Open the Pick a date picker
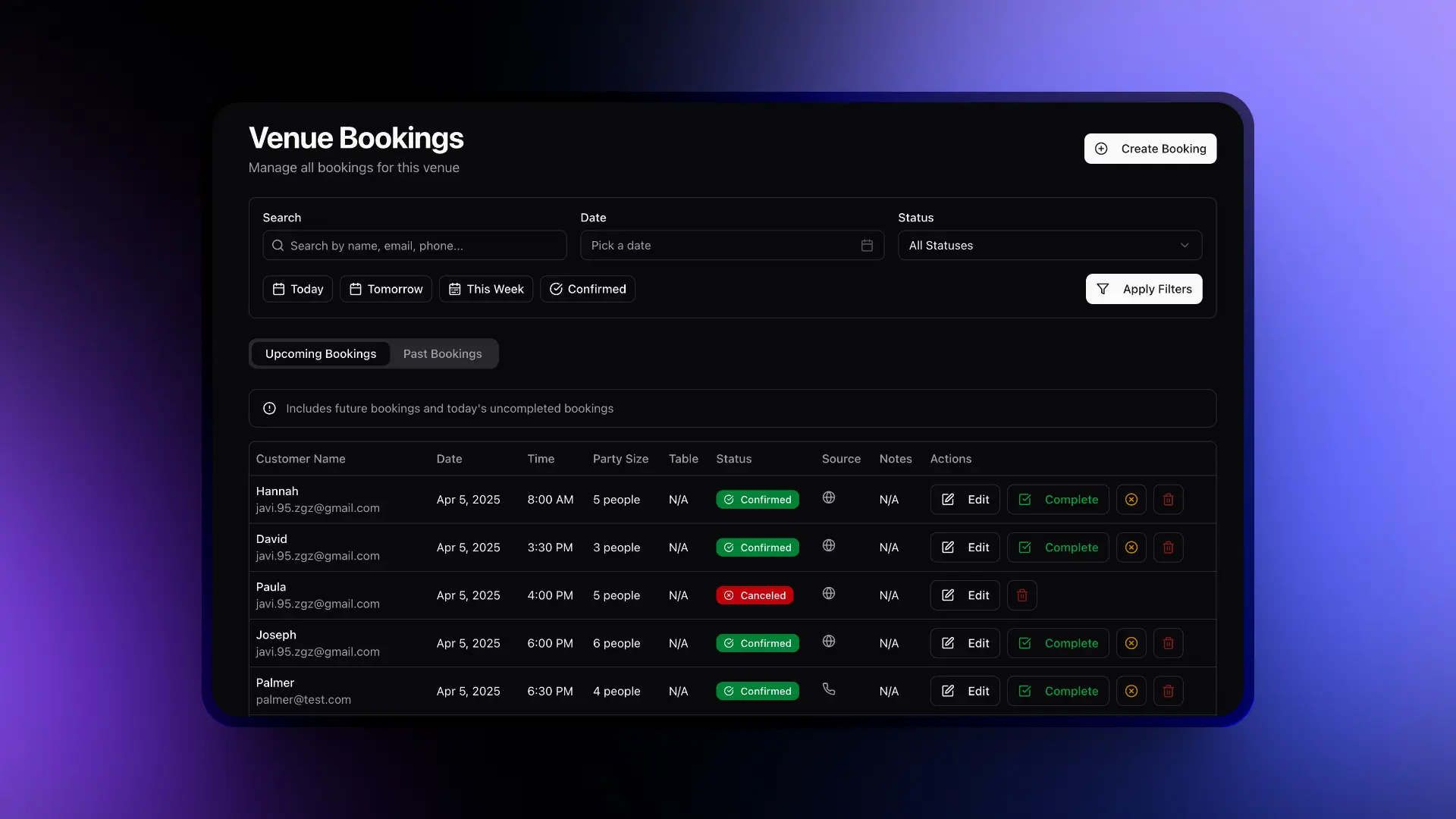Screen dimensions: 1456x819 tap(720, 245)
